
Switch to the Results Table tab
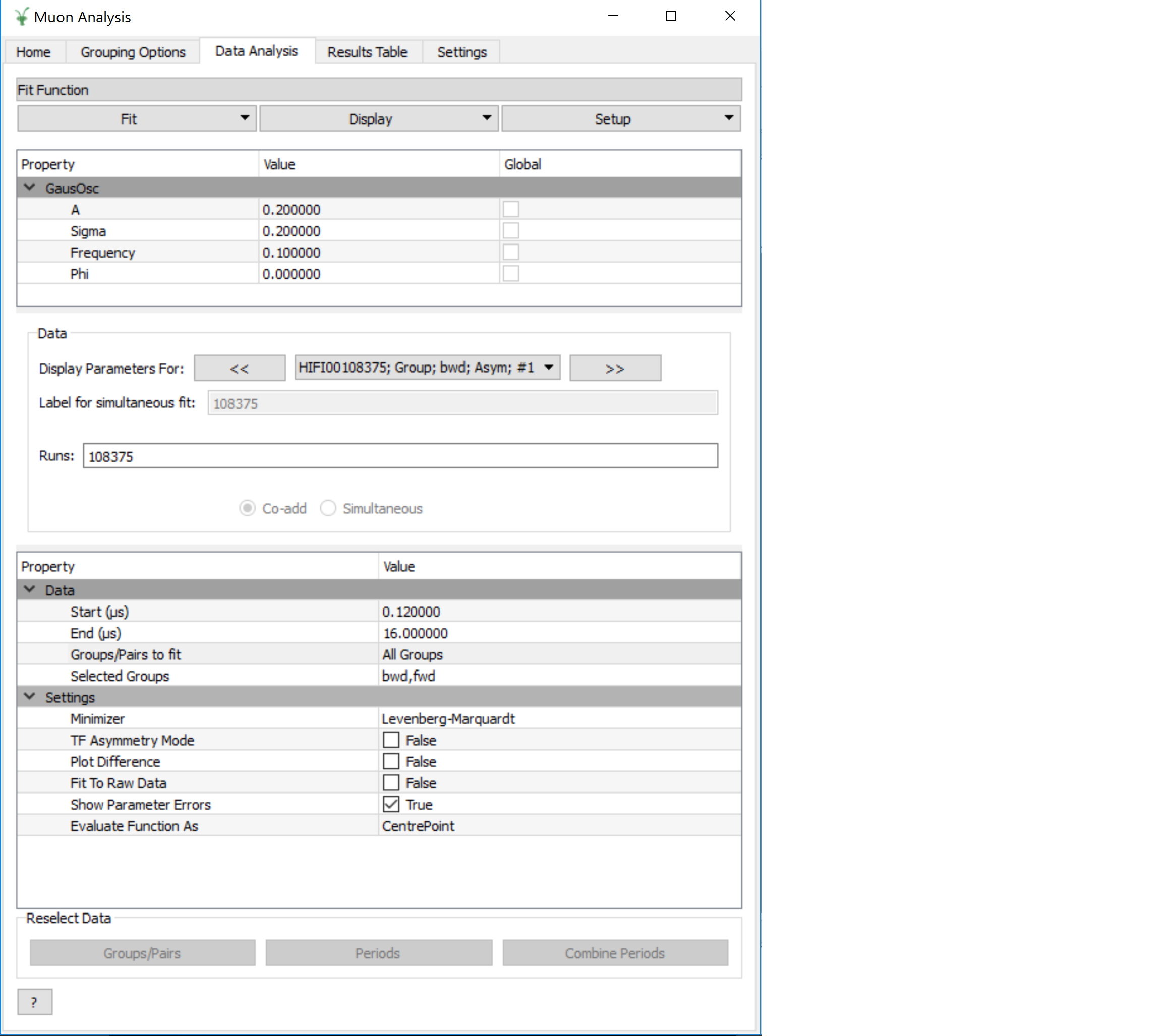367,52
